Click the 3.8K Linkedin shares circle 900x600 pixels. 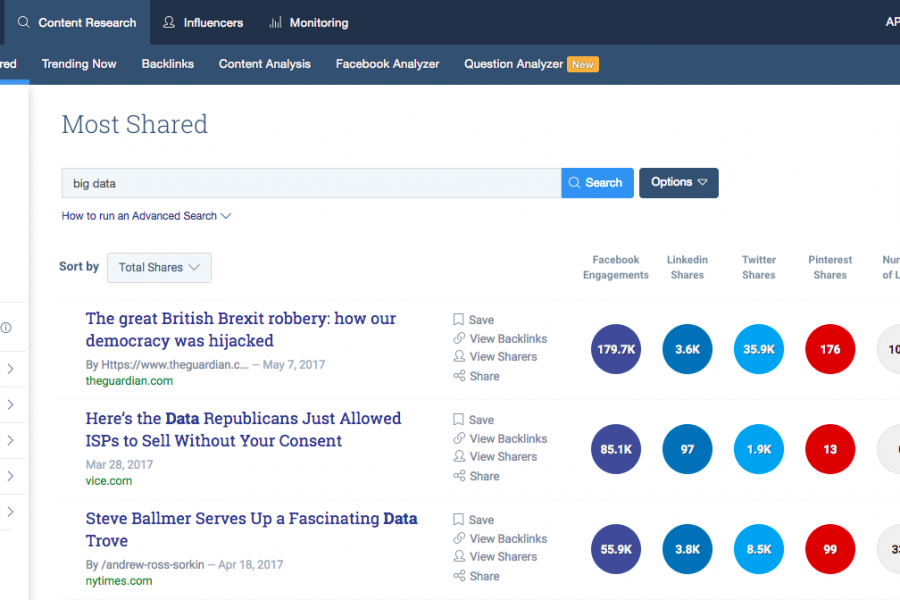(687, 549)
